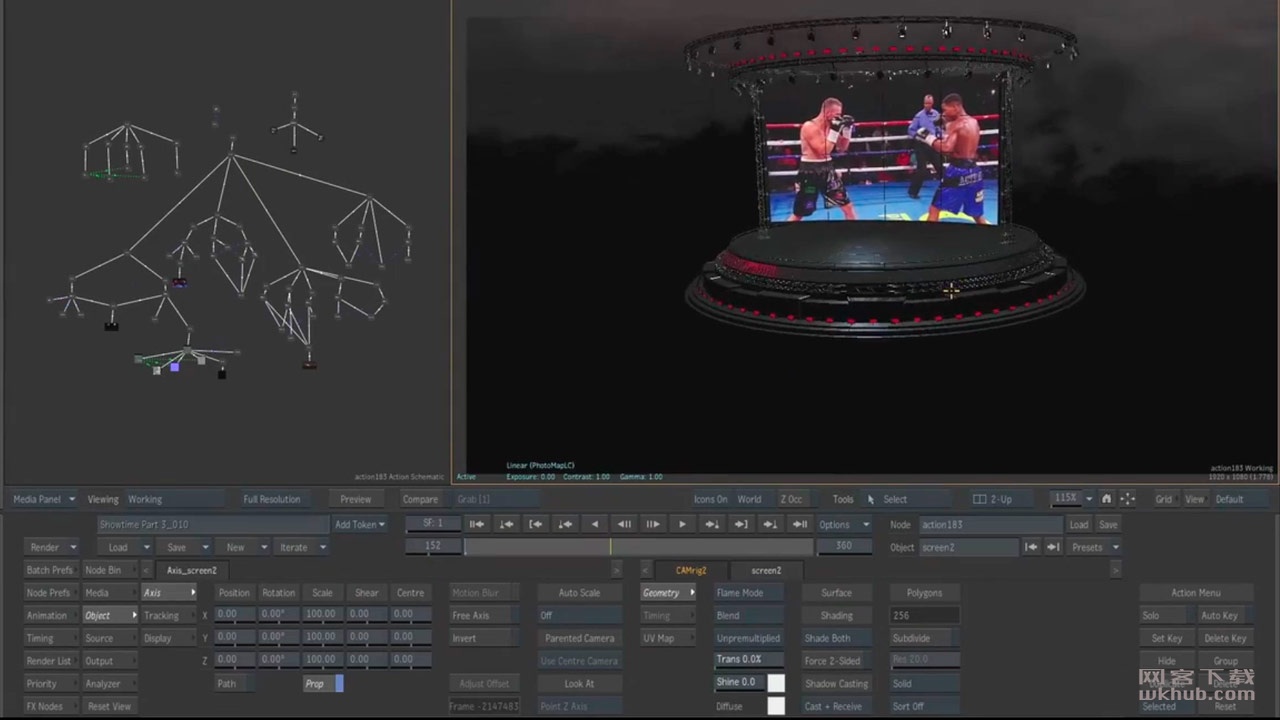Click the current frame field 152
This screenshot has height=720, width=1280.
pyautogui.click(x=433, y=546)
